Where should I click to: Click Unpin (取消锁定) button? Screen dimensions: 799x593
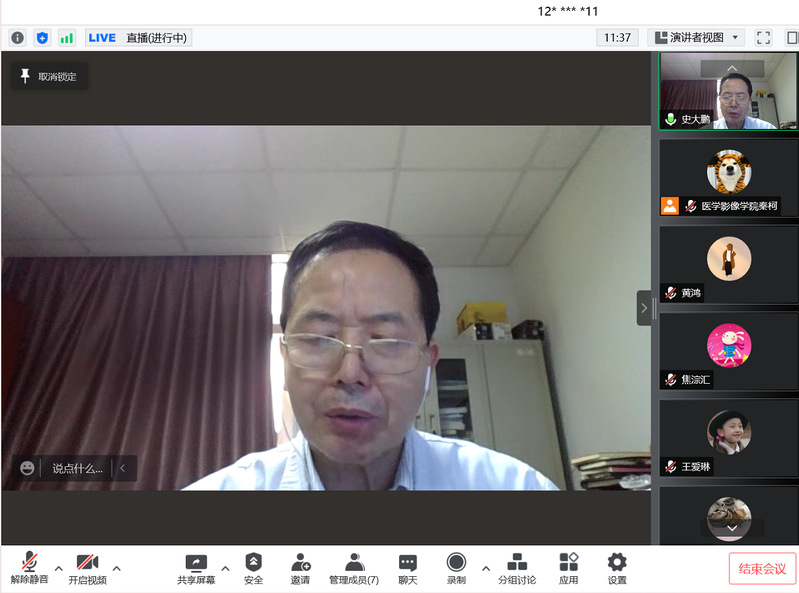tap(48, 76)
